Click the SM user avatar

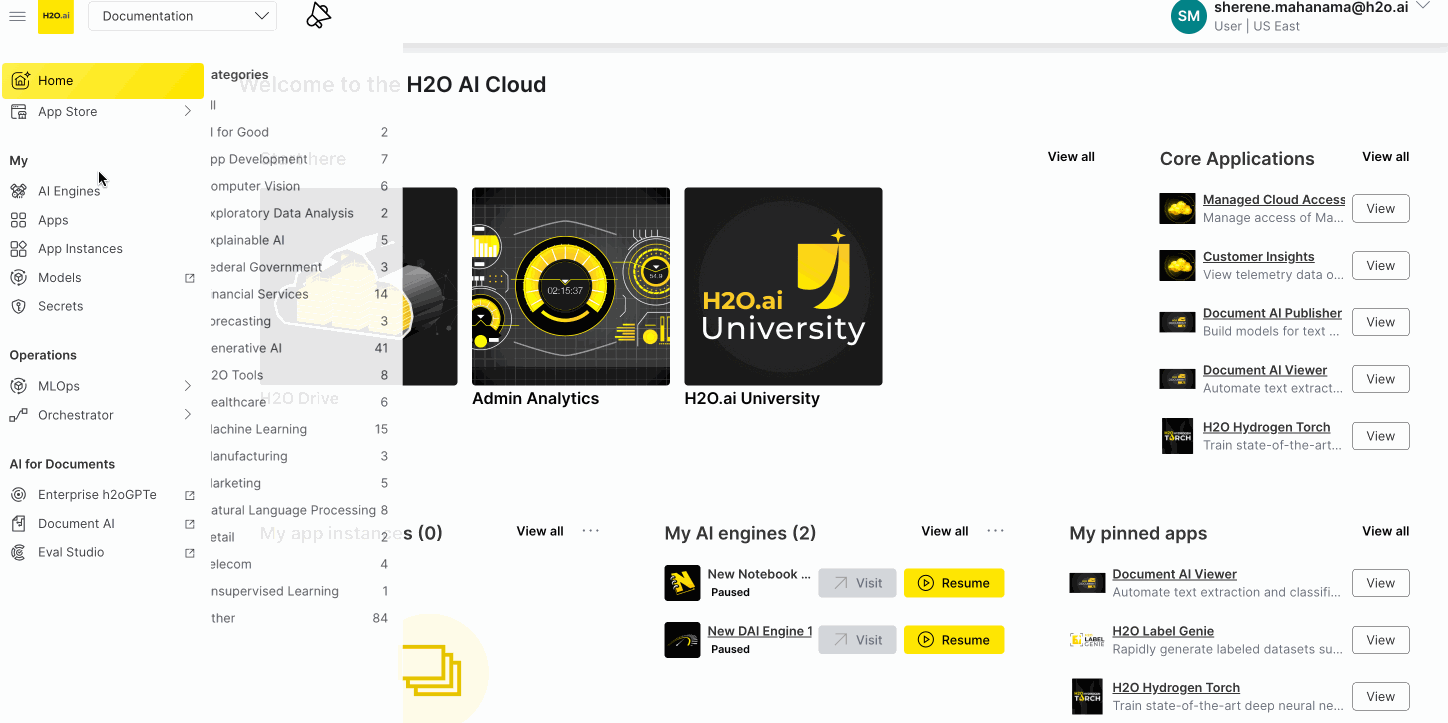[x=1189, y=16]
